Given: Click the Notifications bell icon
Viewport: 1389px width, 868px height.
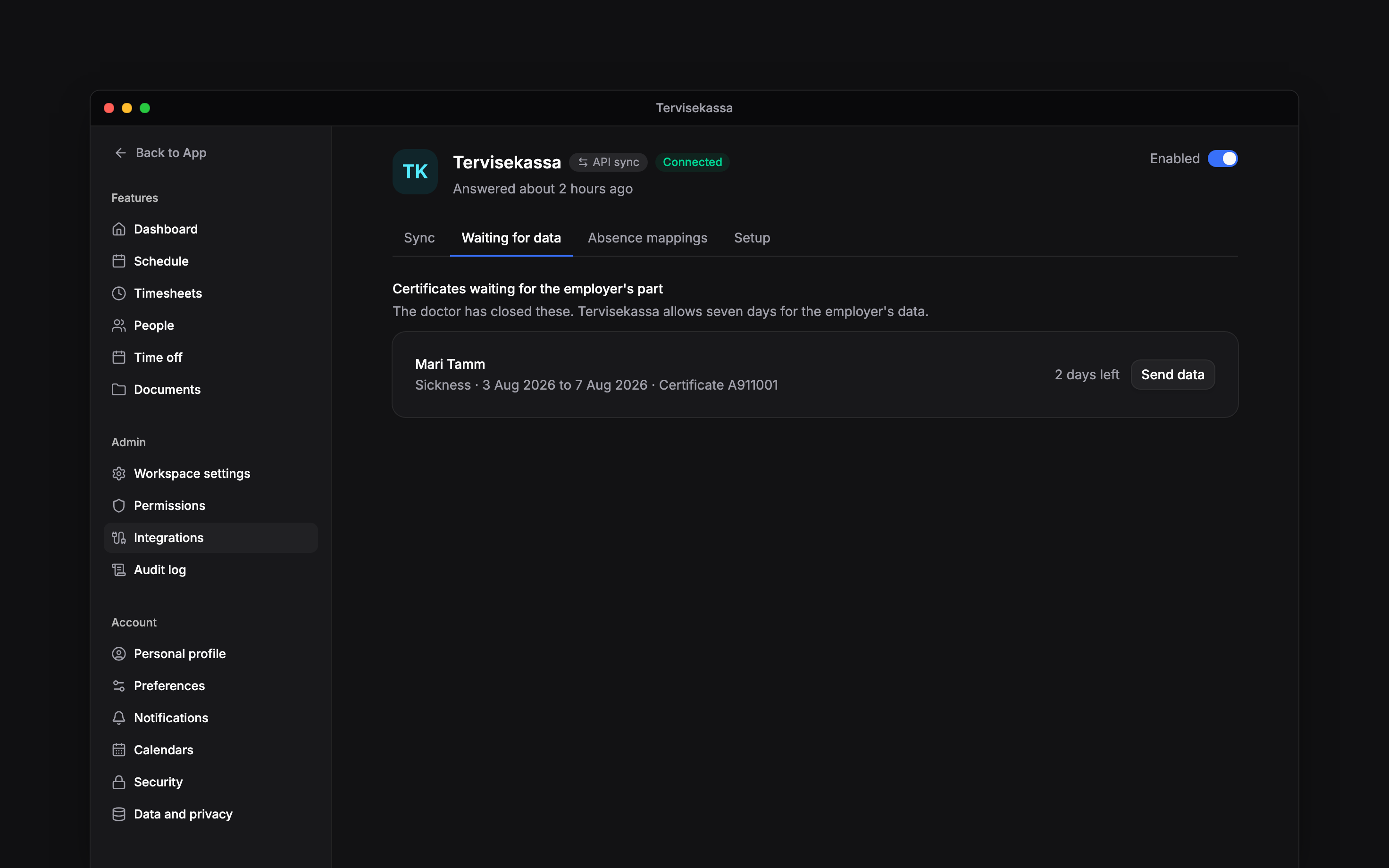Looking at the screenshot, I should (x=119, y=718).
